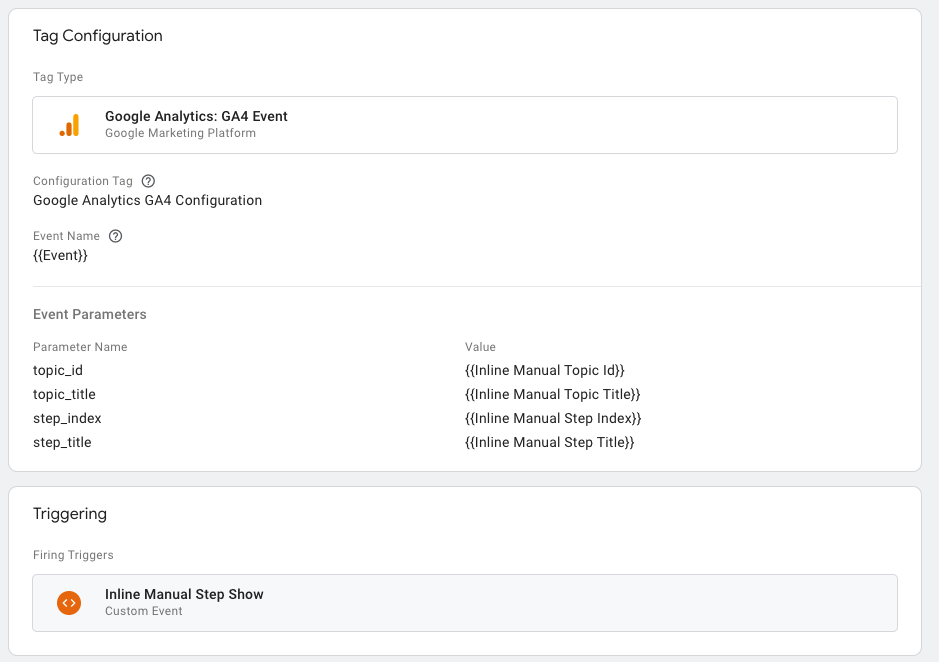Screen dimensions: 939x662
Task: Select the topic_id parameter name
Action: (58, 370)
